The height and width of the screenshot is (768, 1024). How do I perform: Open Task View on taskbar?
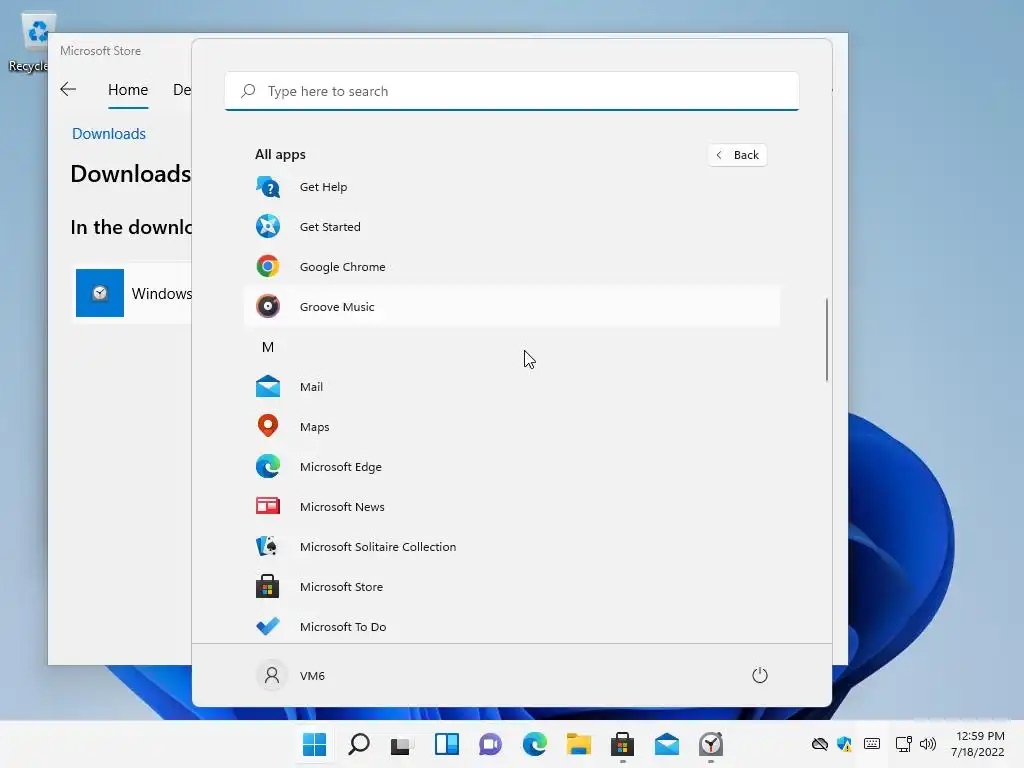(x=402, y=744)
